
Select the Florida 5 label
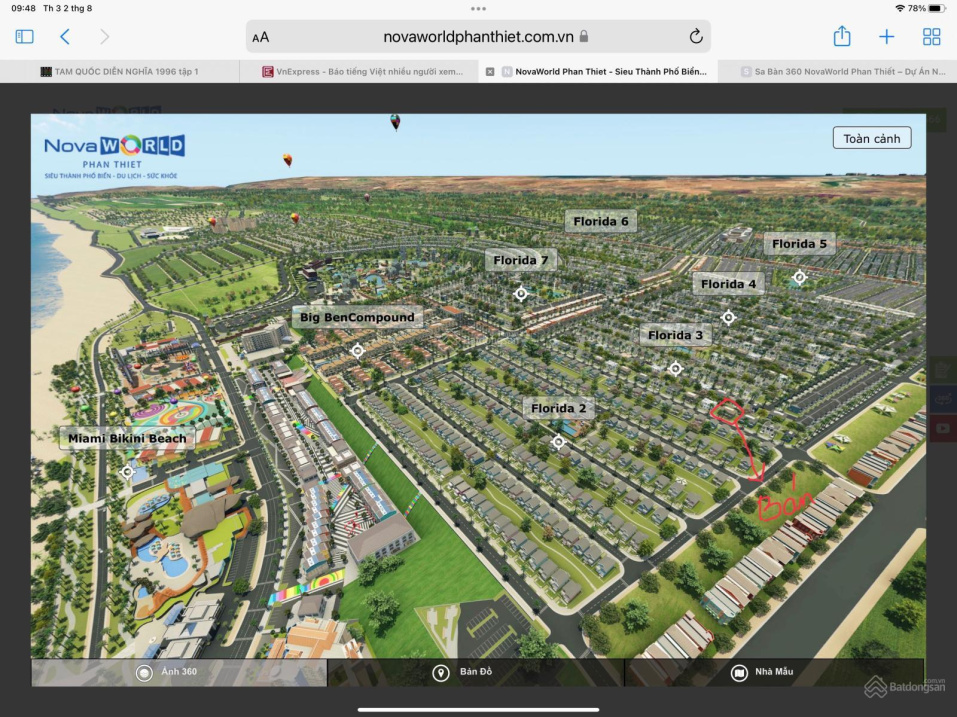(800, 244)
